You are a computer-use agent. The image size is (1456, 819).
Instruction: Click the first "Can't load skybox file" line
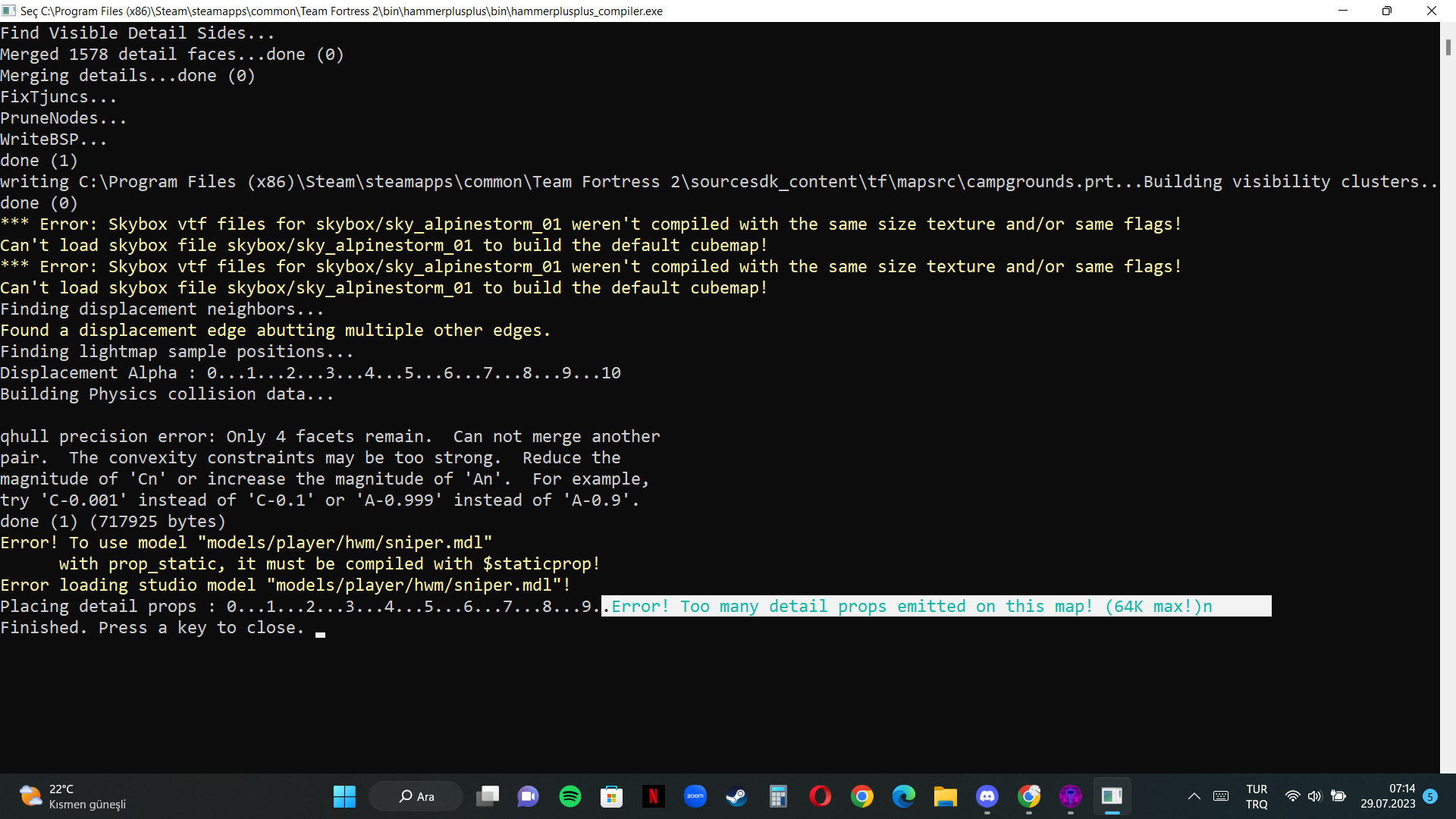(384, 246)
